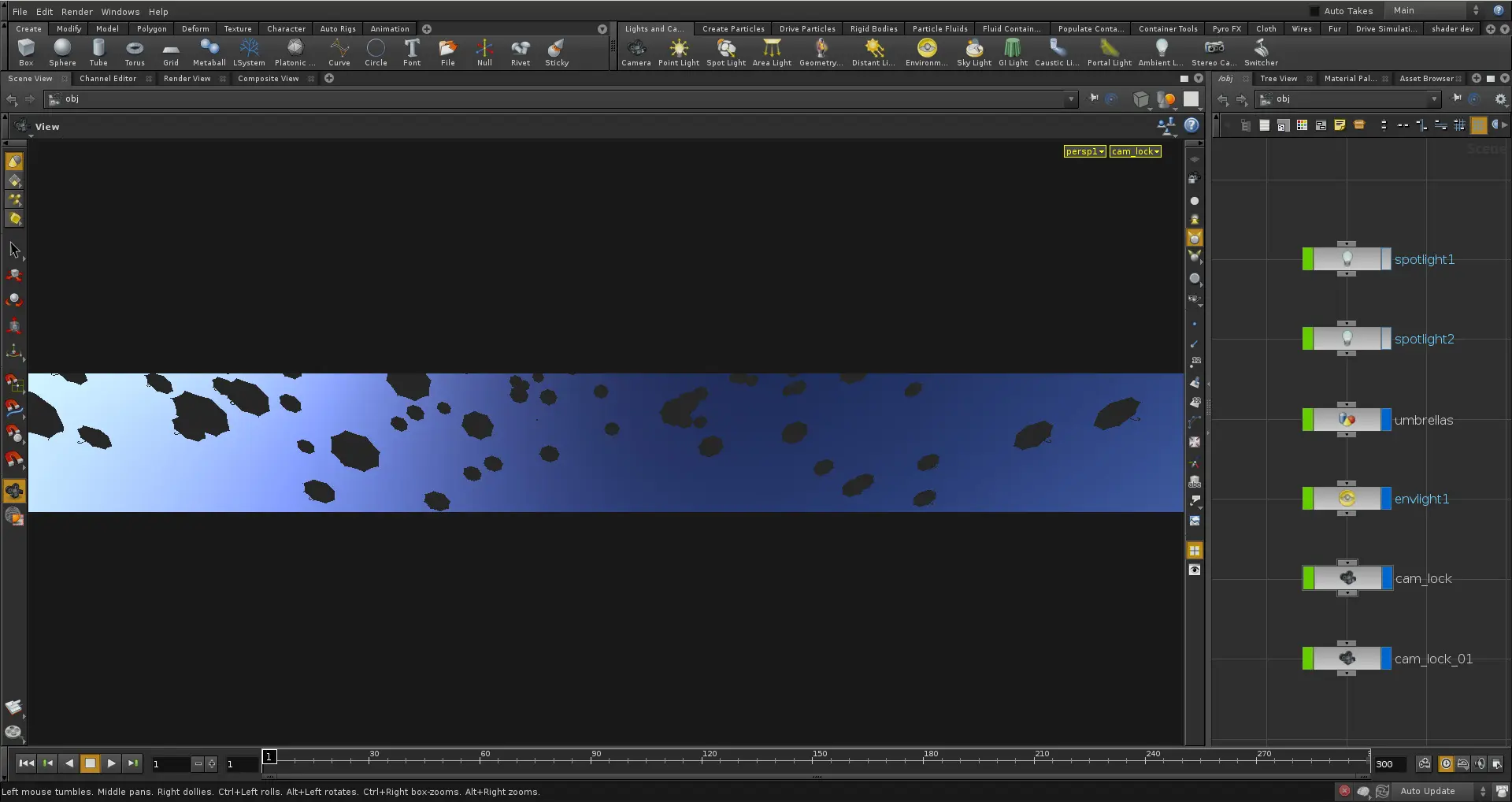Choose the Sky Light shelf tool

pyautogui.click(x=973, y=53)
